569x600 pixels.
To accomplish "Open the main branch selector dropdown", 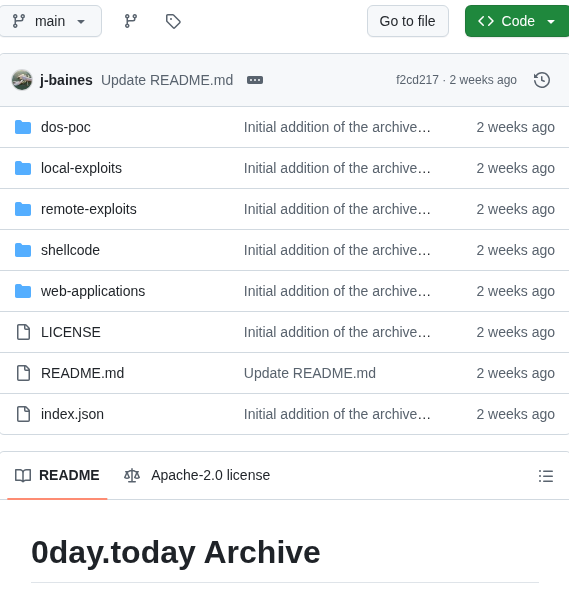I will (x=50, y=21).
